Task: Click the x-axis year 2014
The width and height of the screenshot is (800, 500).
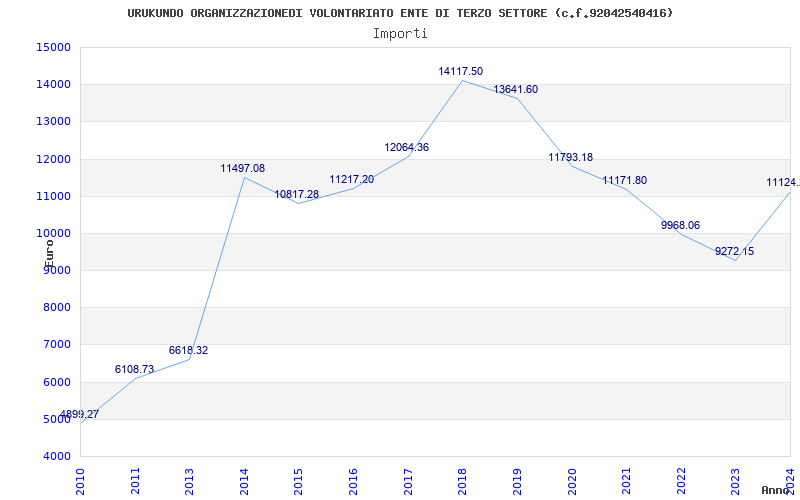Action: tap(244, 481)
